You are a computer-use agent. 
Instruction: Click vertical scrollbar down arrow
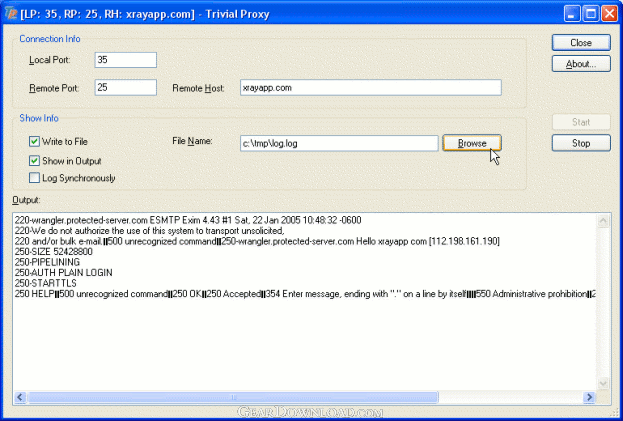603,383
